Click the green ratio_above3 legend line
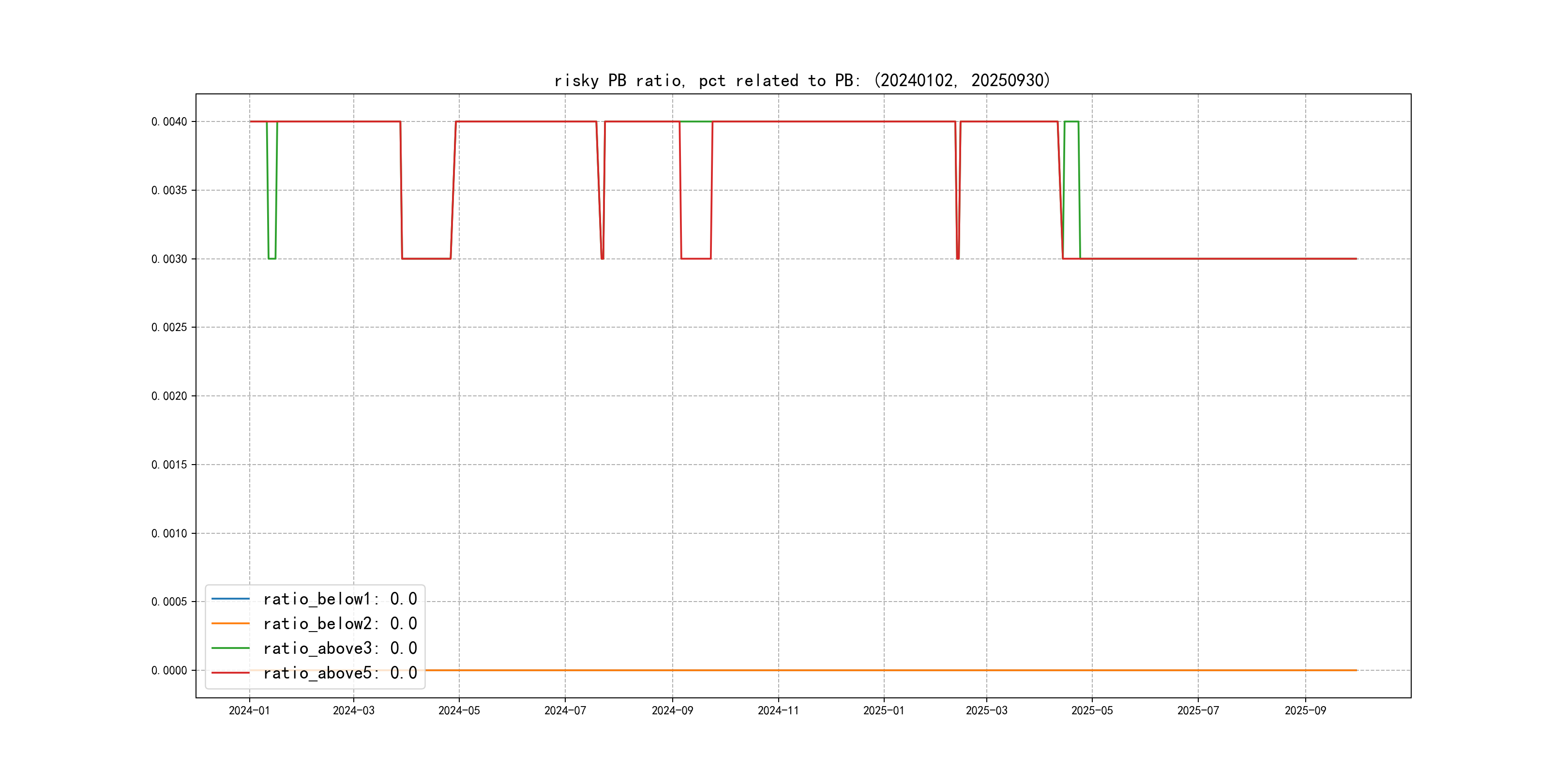This screenshot has width=1568, height=784. 230,648
